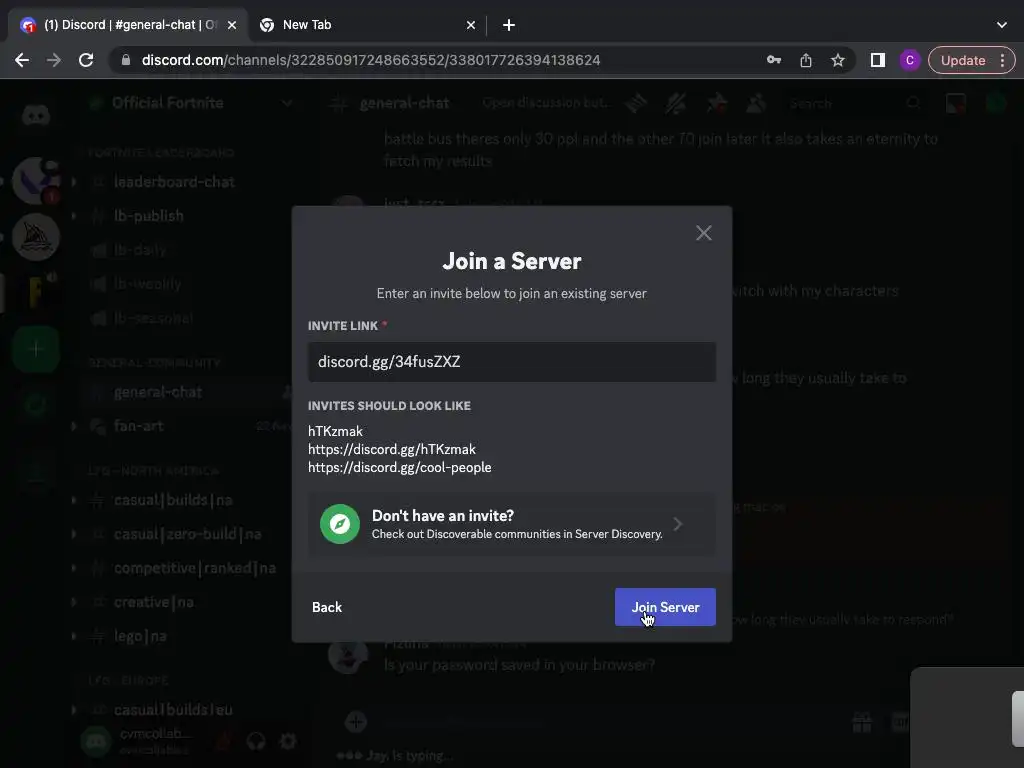Toggle the browser side panel icon
This screenshot has width=1024, height=768.
tap(878, 60)
